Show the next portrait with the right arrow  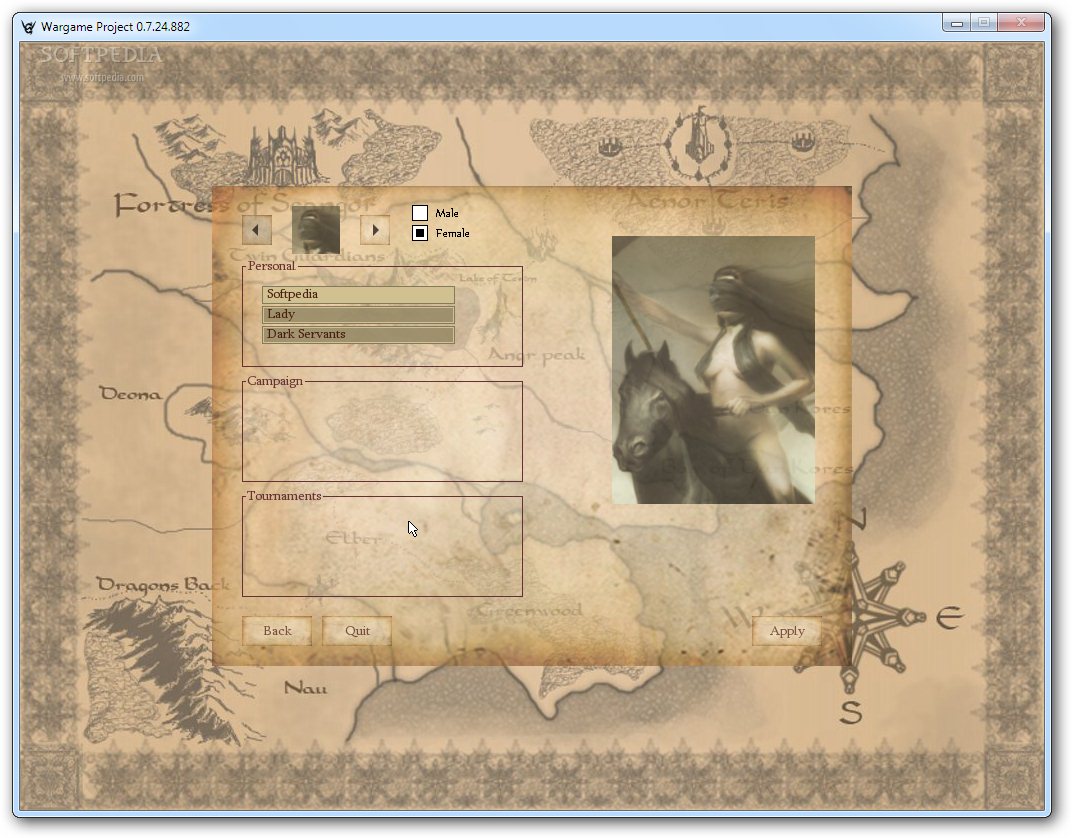(x=375, y=230)
